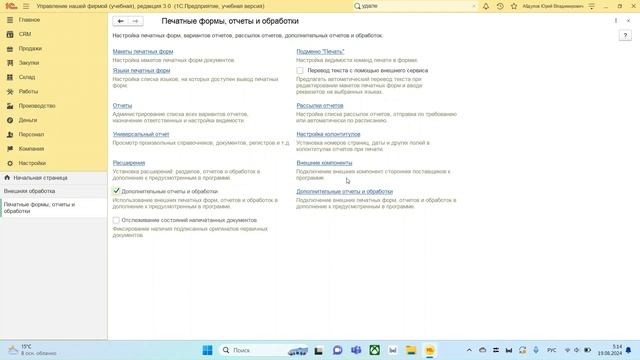Open Microsoft Teams in taskbar
This screenshot has width=640, height=360.
pos(356,350)
